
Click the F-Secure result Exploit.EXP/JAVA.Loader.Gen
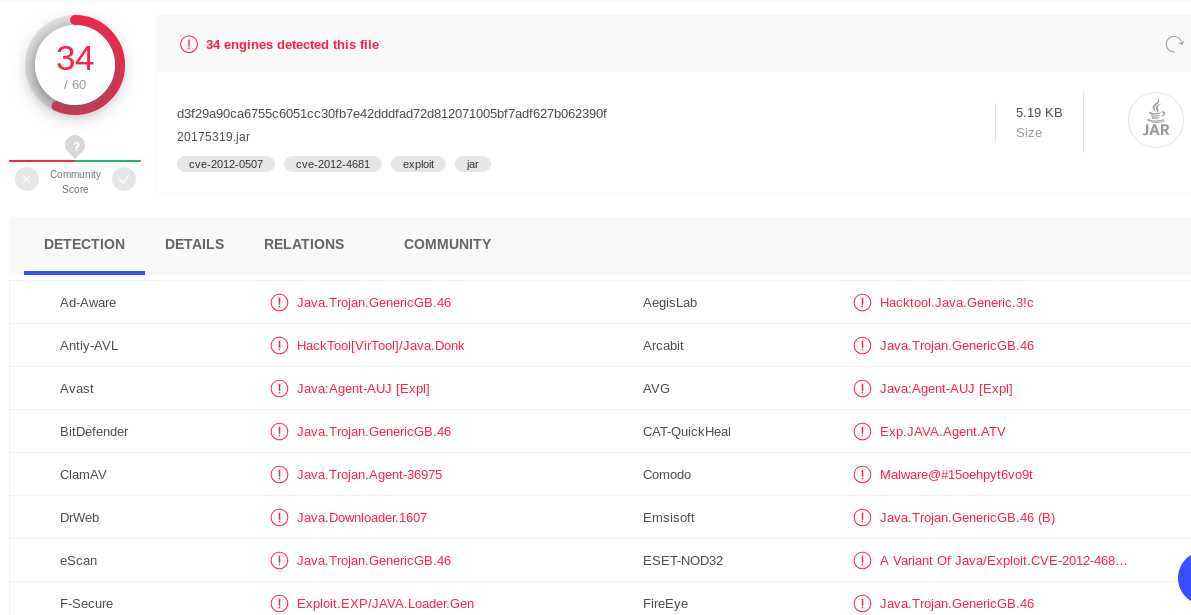click(385, 604)
